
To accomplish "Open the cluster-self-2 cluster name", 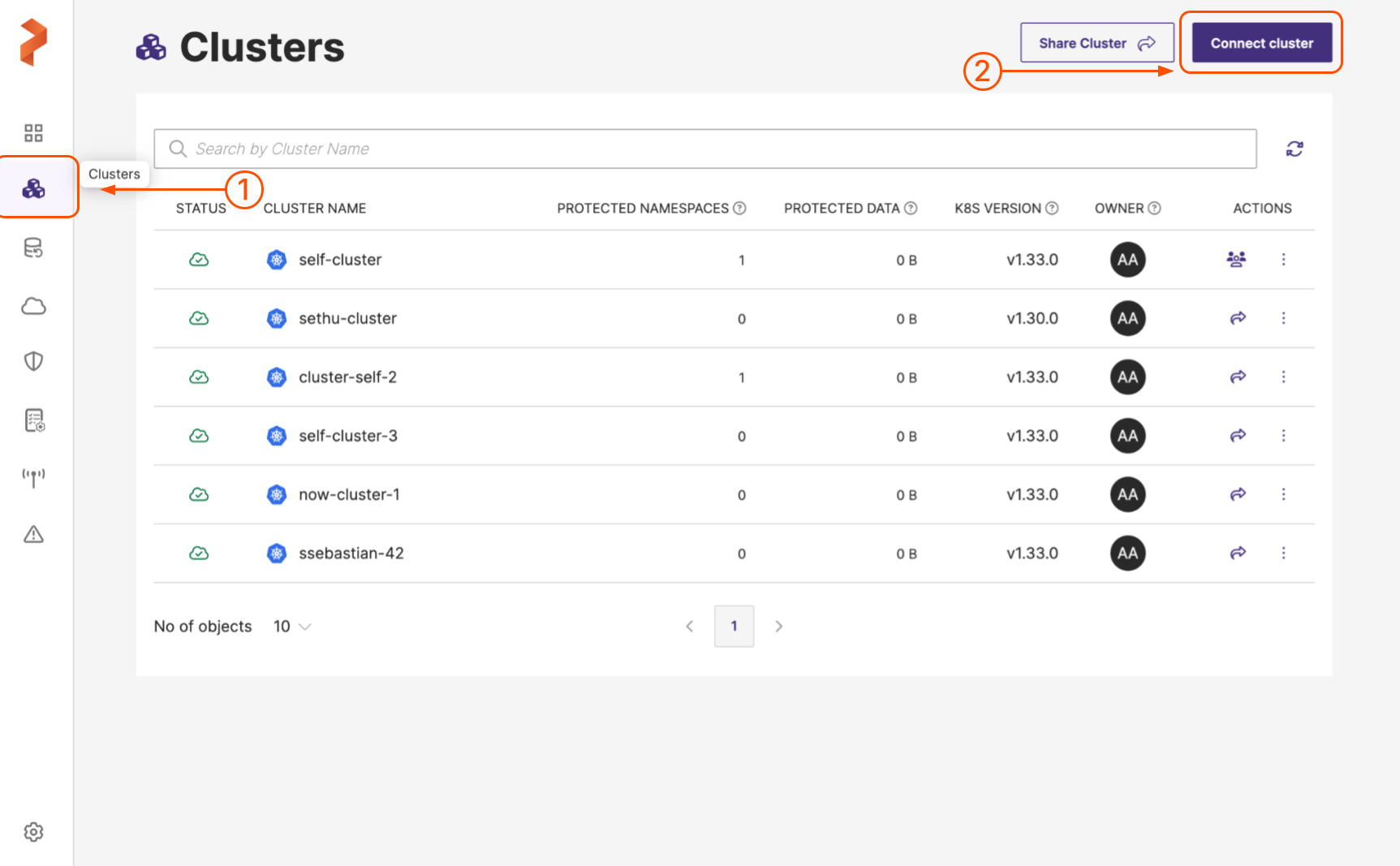I will tap(347, 377).
